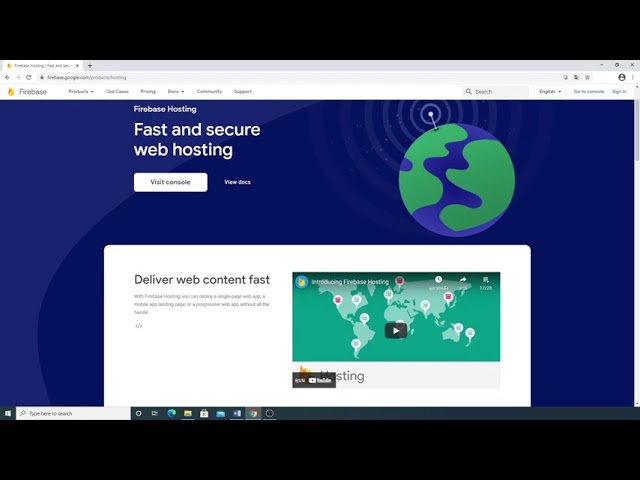Open the Community menu item
Image resolution: width=640 pixels, height=480 pixels.
(209, 91)
